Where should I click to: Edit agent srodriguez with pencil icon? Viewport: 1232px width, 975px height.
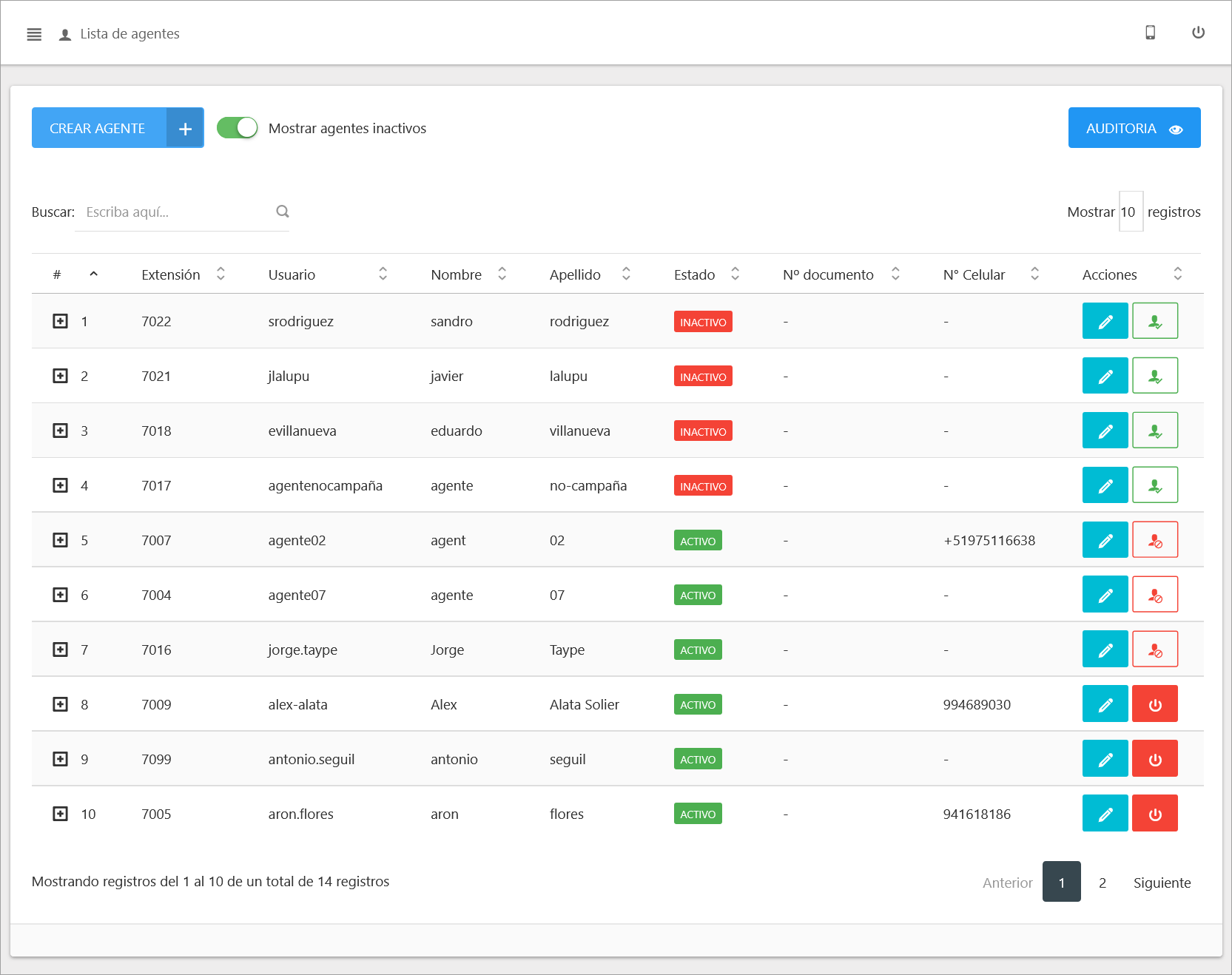1105,321
